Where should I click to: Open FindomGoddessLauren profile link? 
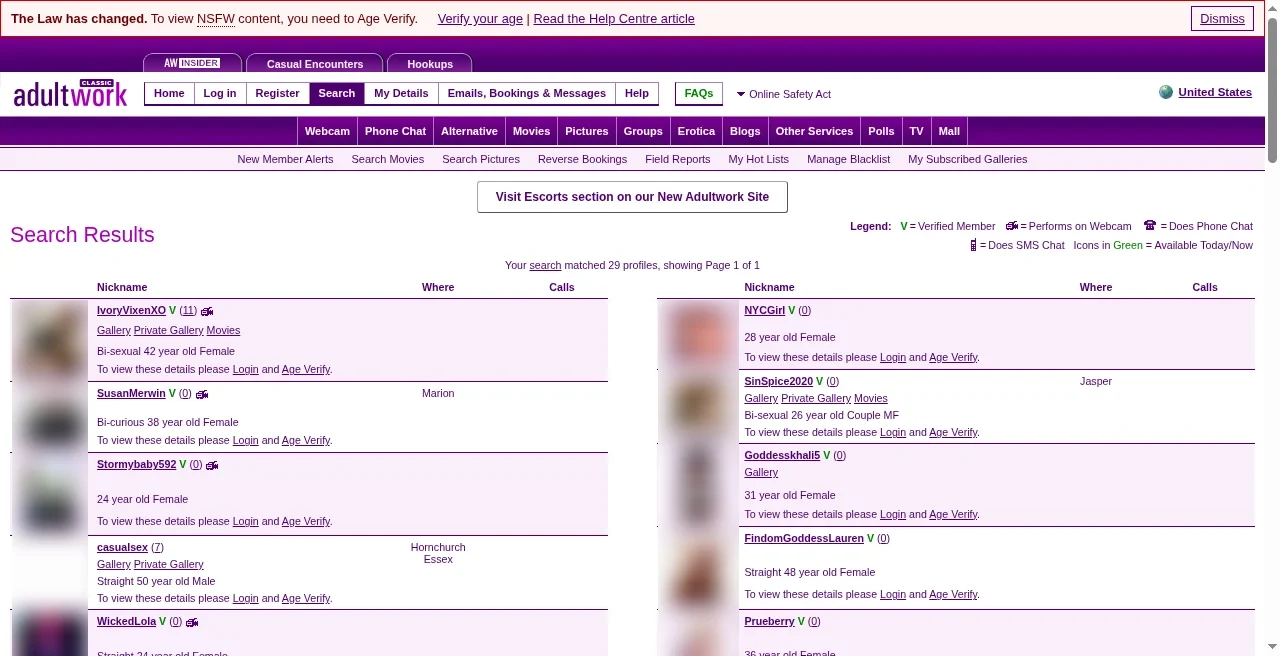pos(804,539)
